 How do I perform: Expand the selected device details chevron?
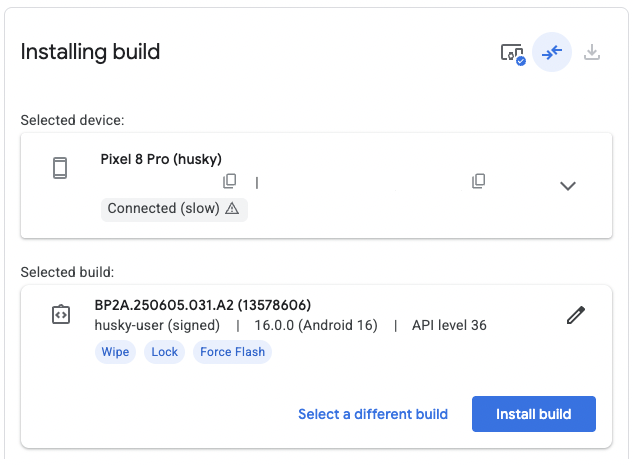tap(568, 186)
